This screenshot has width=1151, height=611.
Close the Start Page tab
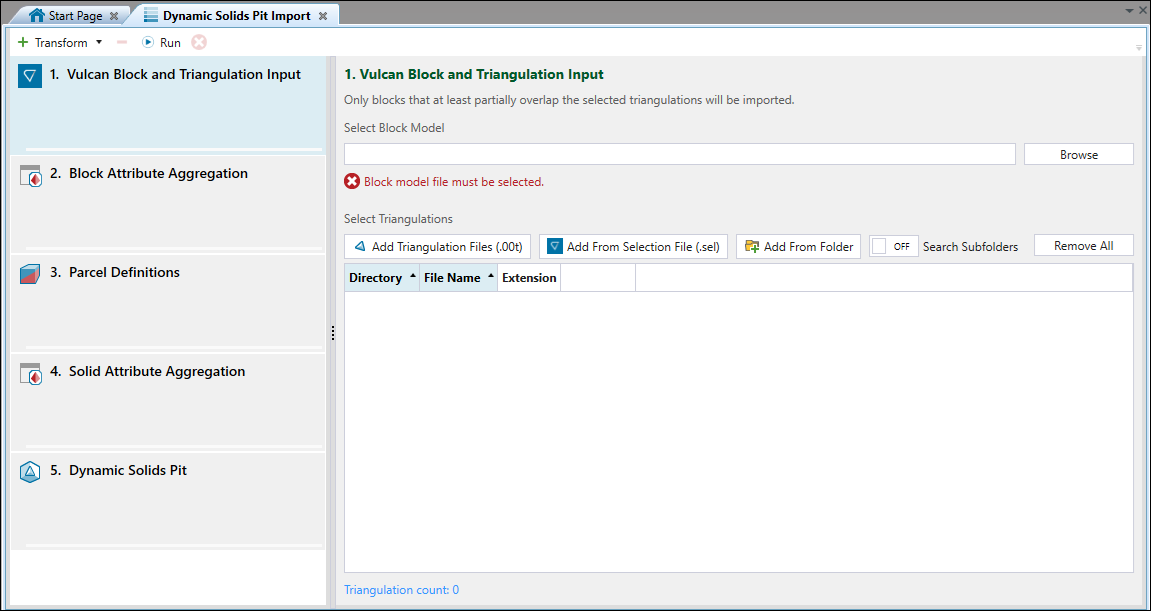[x=114, y=16]
